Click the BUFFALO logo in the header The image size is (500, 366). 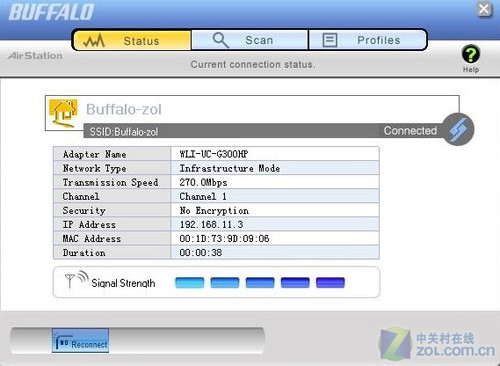(51, 12)
